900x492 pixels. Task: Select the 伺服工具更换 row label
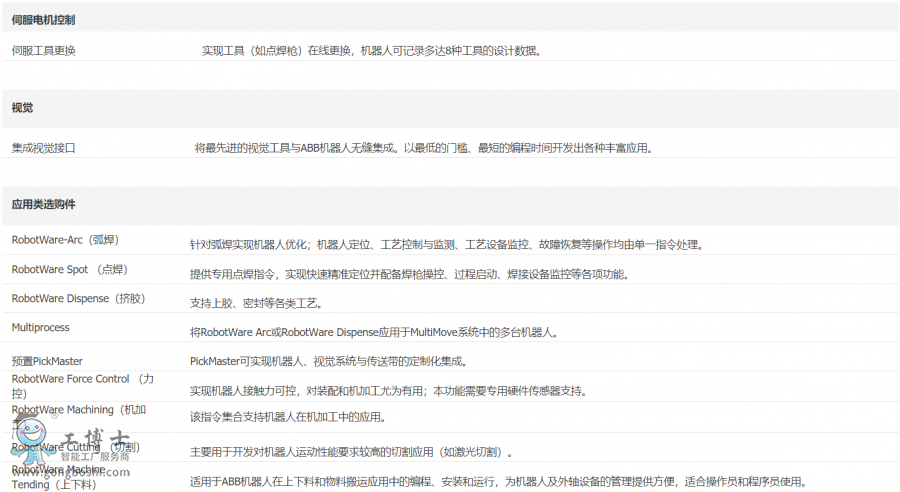(x=44, y=51)
